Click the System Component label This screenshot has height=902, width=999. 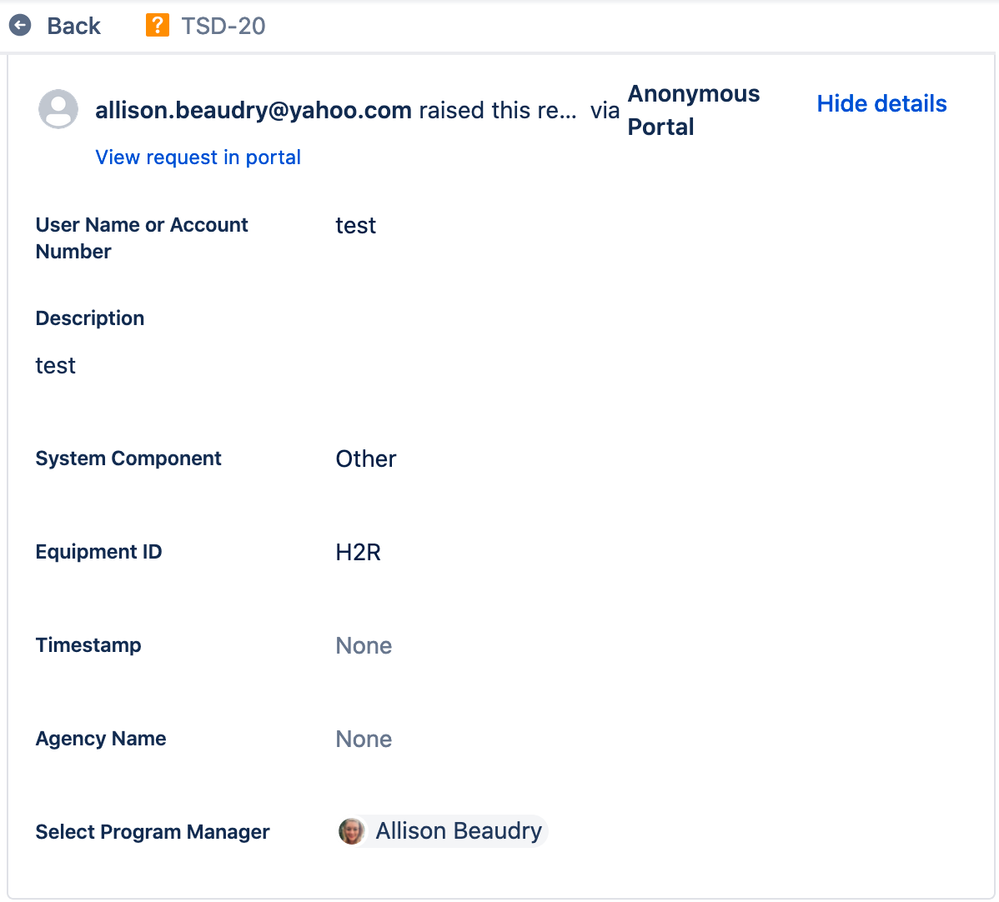point(128,458)
